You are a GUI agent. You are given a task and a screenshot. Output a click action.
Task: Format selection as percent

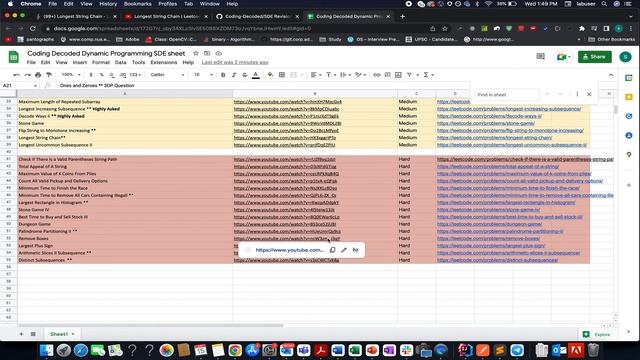coord(101,75)
